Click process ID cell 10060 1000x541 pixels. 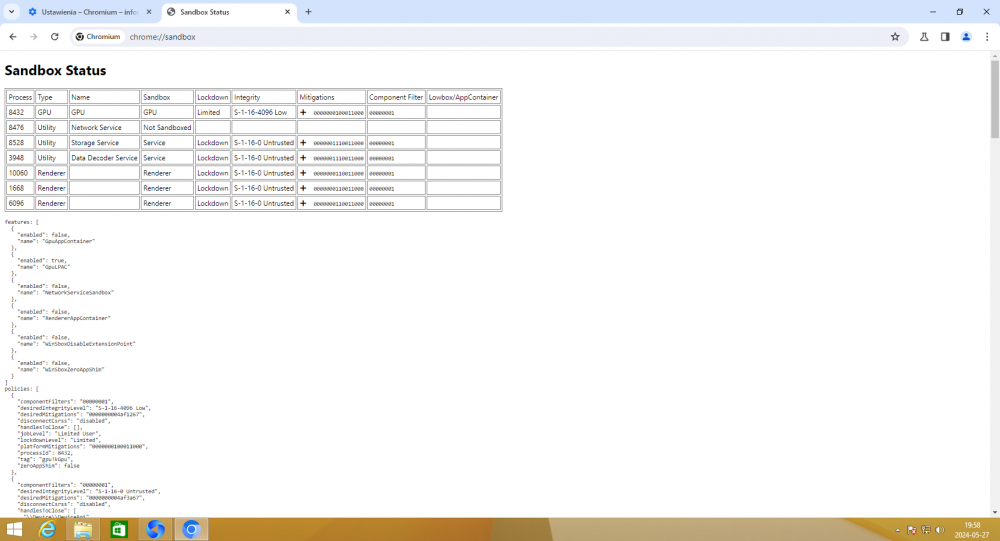click(20, 173)
